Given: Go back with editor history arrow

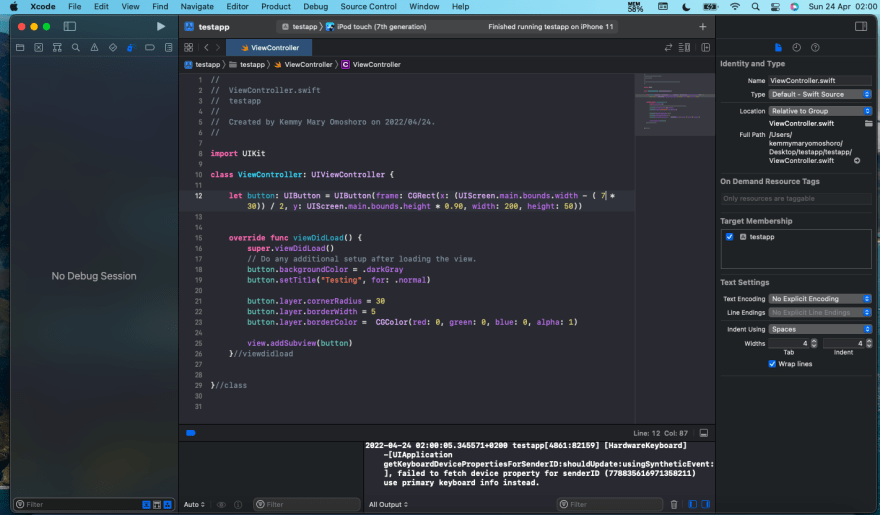Looking at the screenshot, I should 207,48.
